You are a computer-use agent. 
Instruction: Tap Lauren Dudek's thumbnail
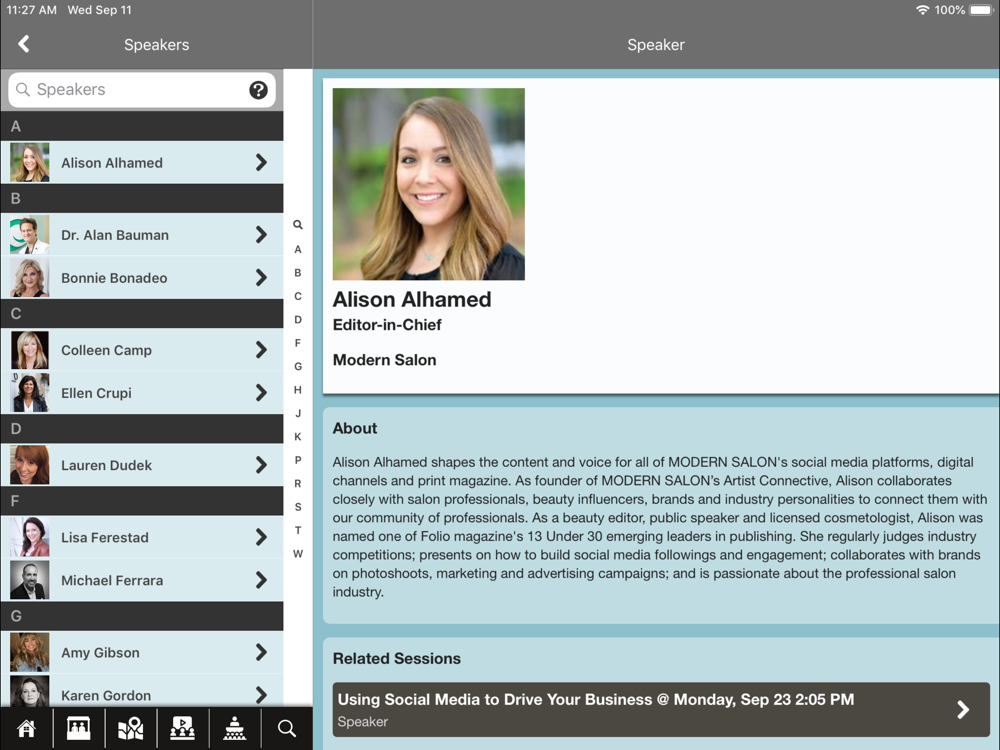(29, 465)
